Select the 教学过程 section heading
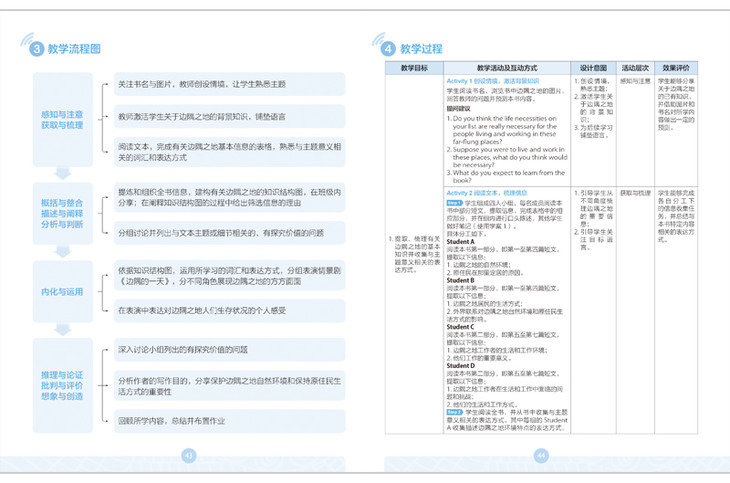Screen dimensions: 730x483 (420, 48)
